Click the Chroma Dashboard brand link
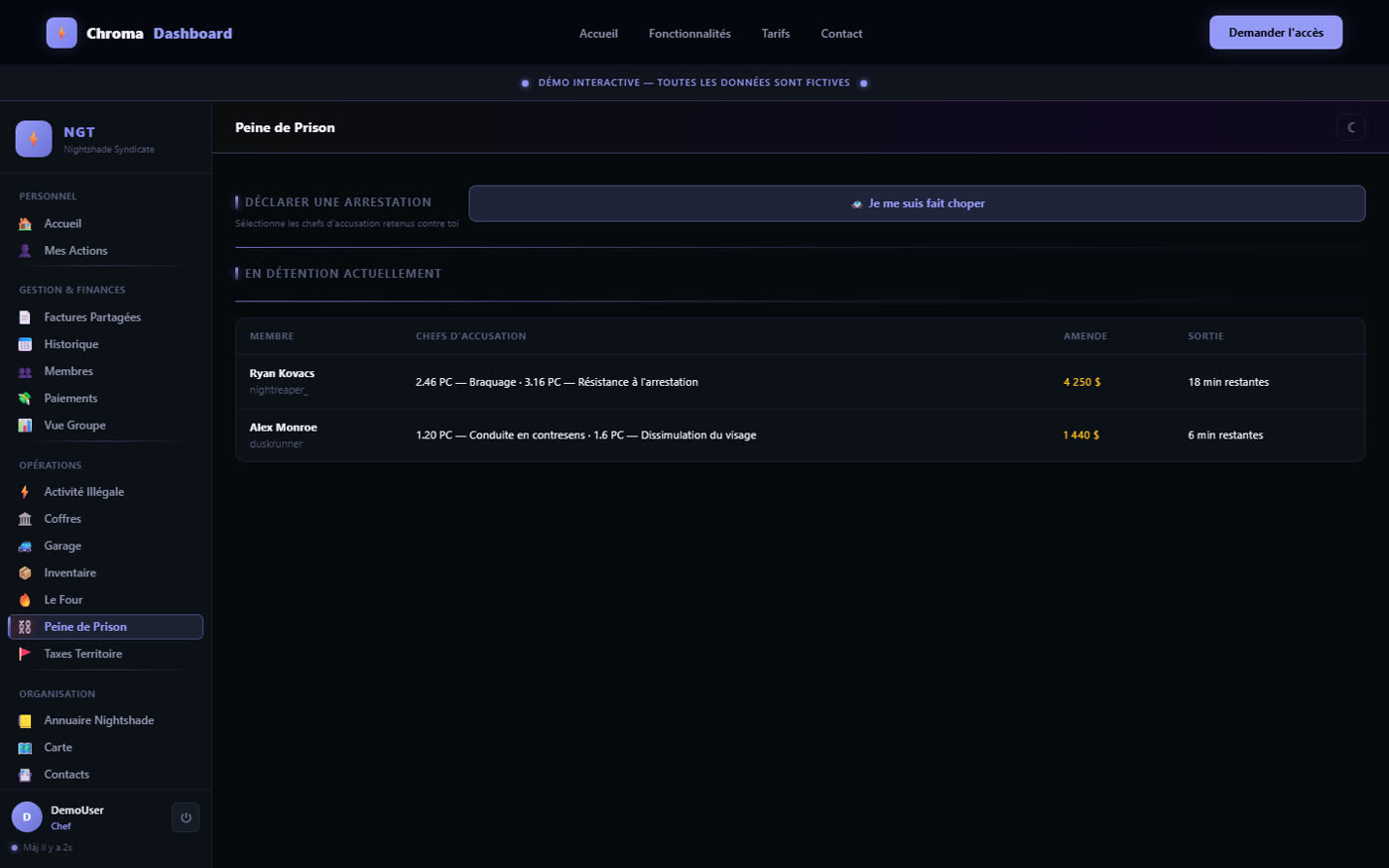 139,33
